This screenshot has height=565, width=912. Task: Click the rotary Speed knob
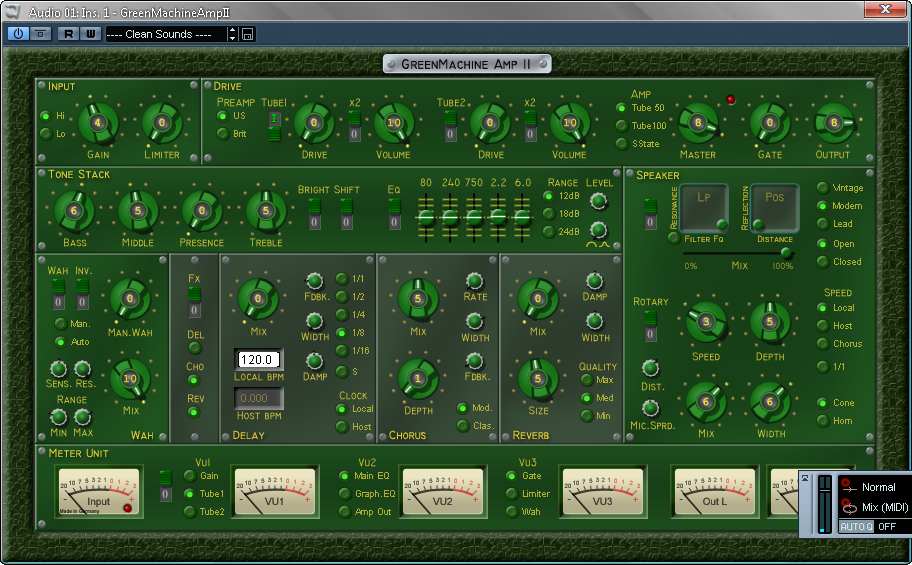click(x=705, y=321)
